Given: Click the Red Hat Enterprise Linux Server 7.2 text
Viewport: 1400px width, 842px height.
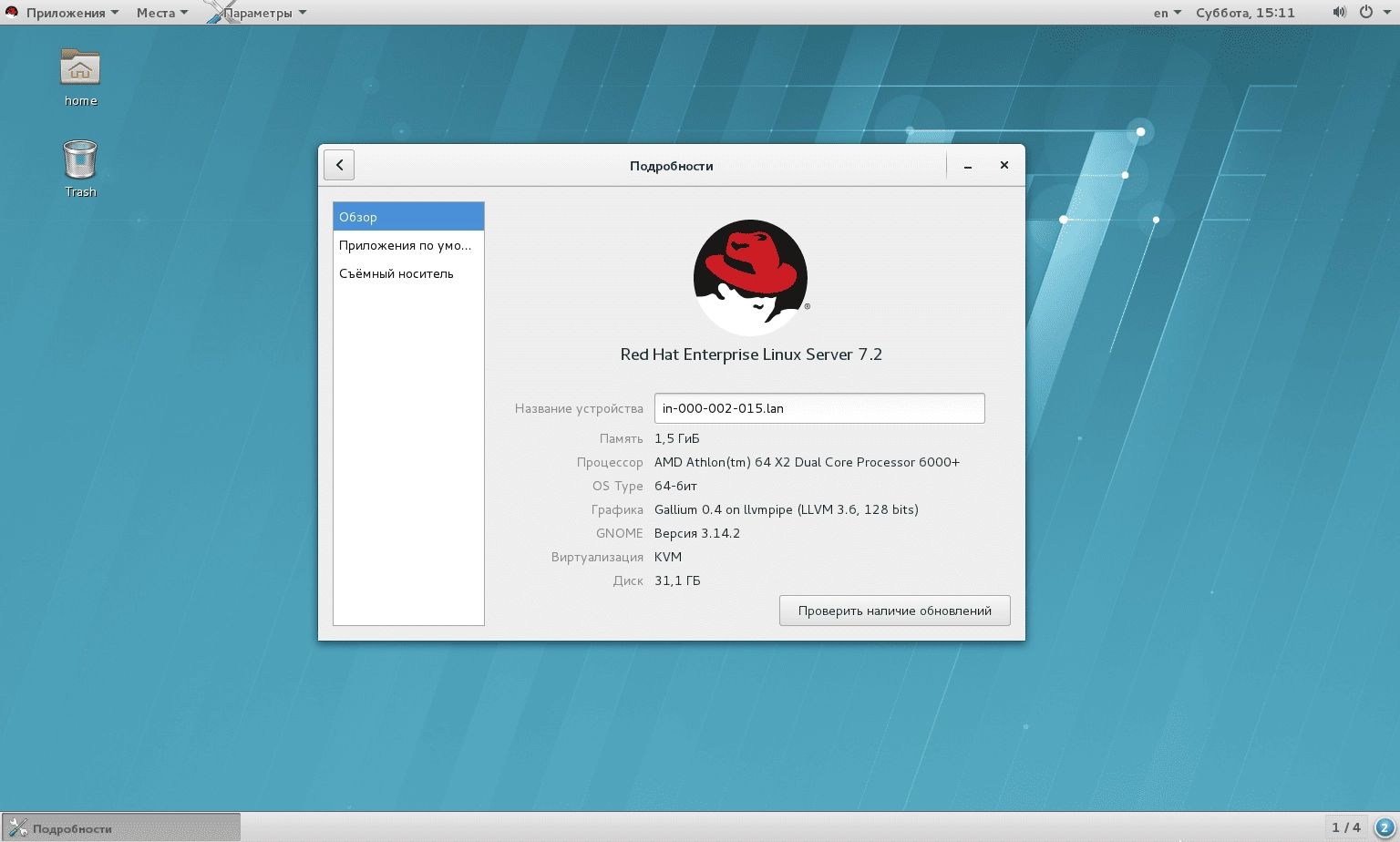Looking at the screenshot, I should coord(751,354).
